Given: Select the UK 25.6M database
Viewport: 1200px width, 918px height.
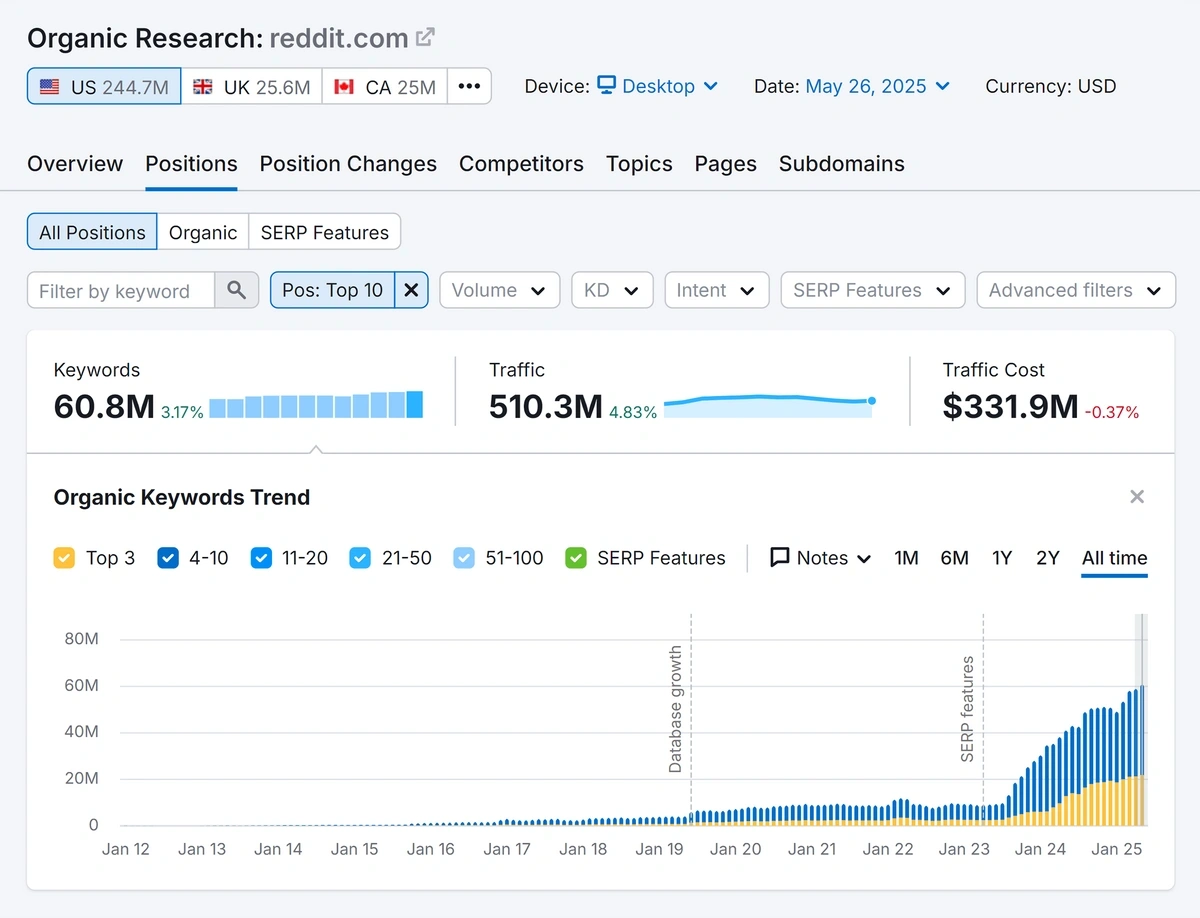Looking at the screenshot, I should (x=252, y=86).
